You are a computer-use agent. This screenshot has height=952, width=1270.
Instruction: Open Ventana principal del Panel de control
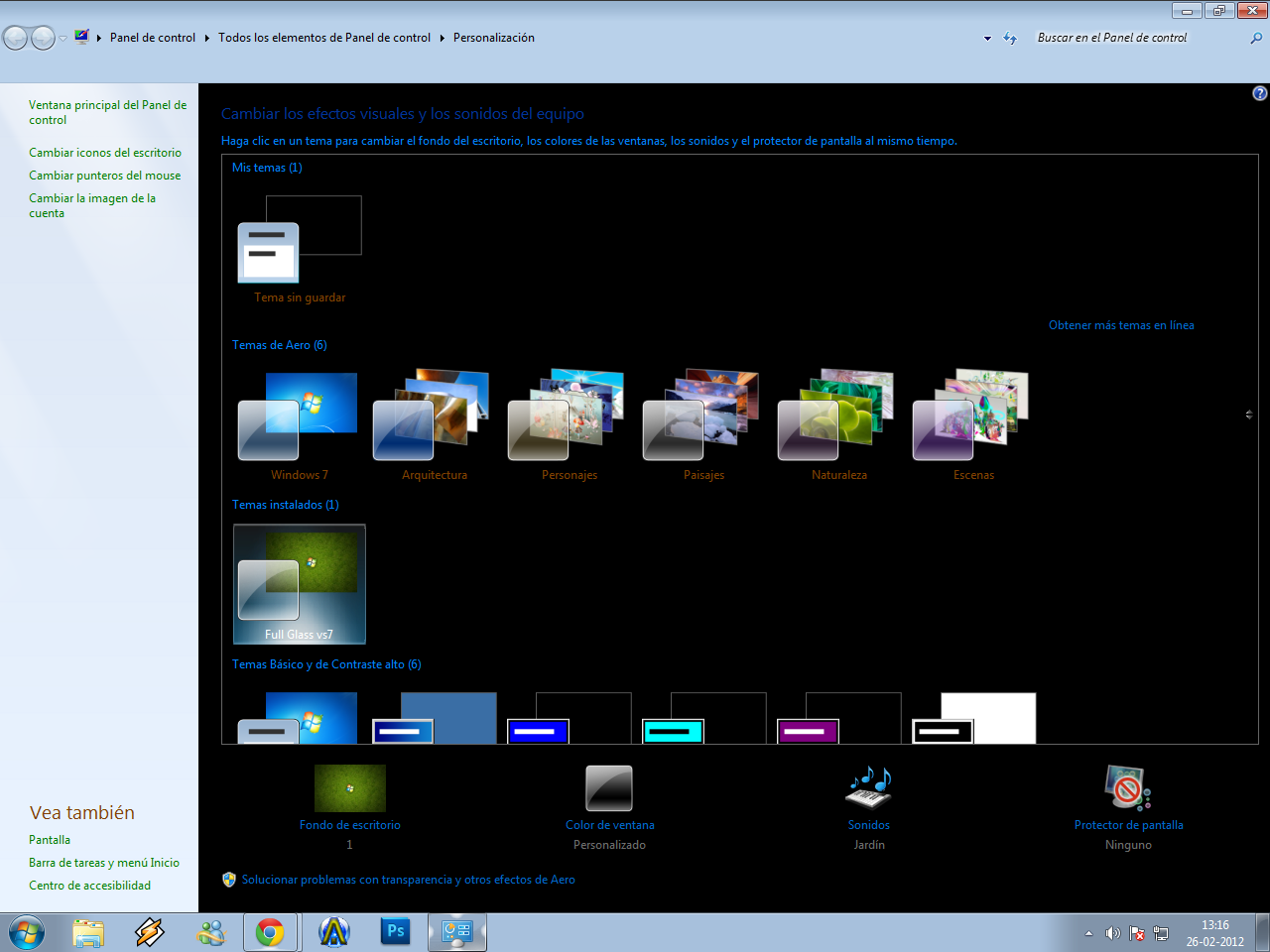click(x=107, y=112)
